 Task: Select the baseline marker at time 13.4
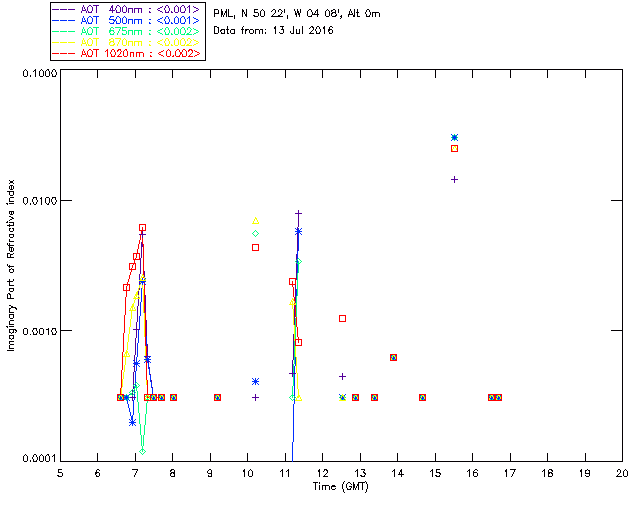tap(374, 397)
